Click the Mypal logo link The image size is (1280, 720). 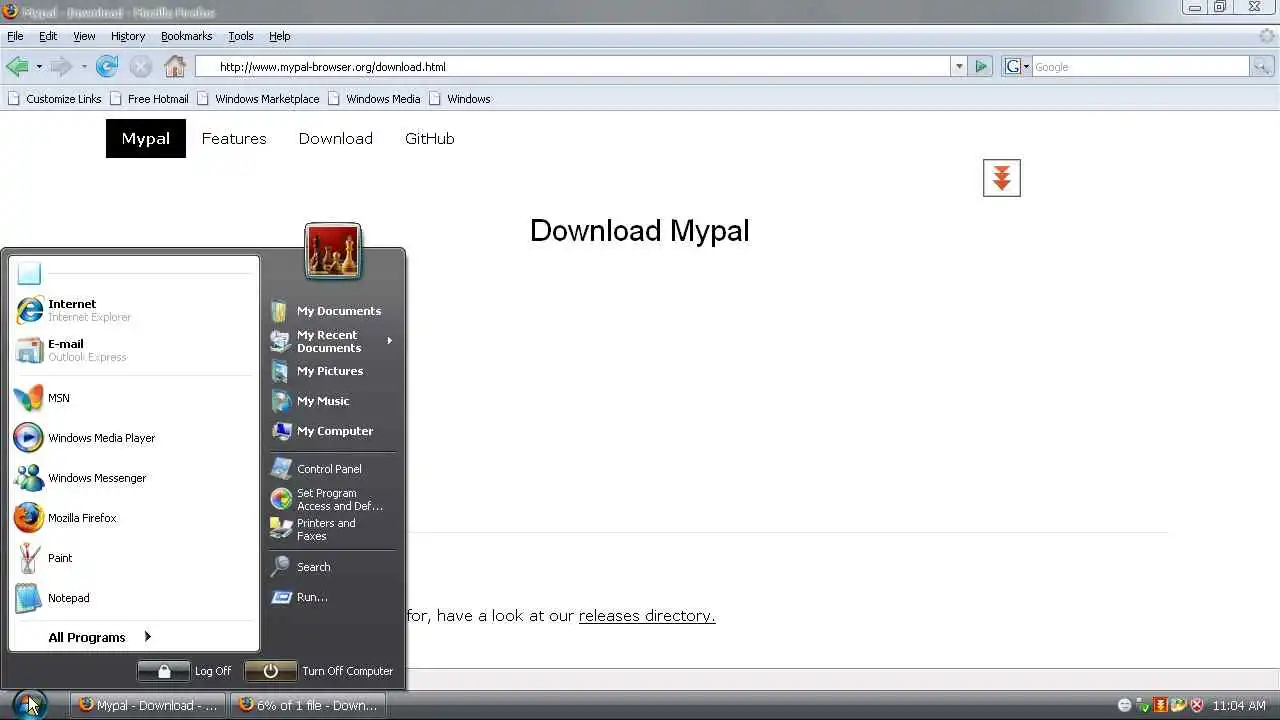(146, 139)
